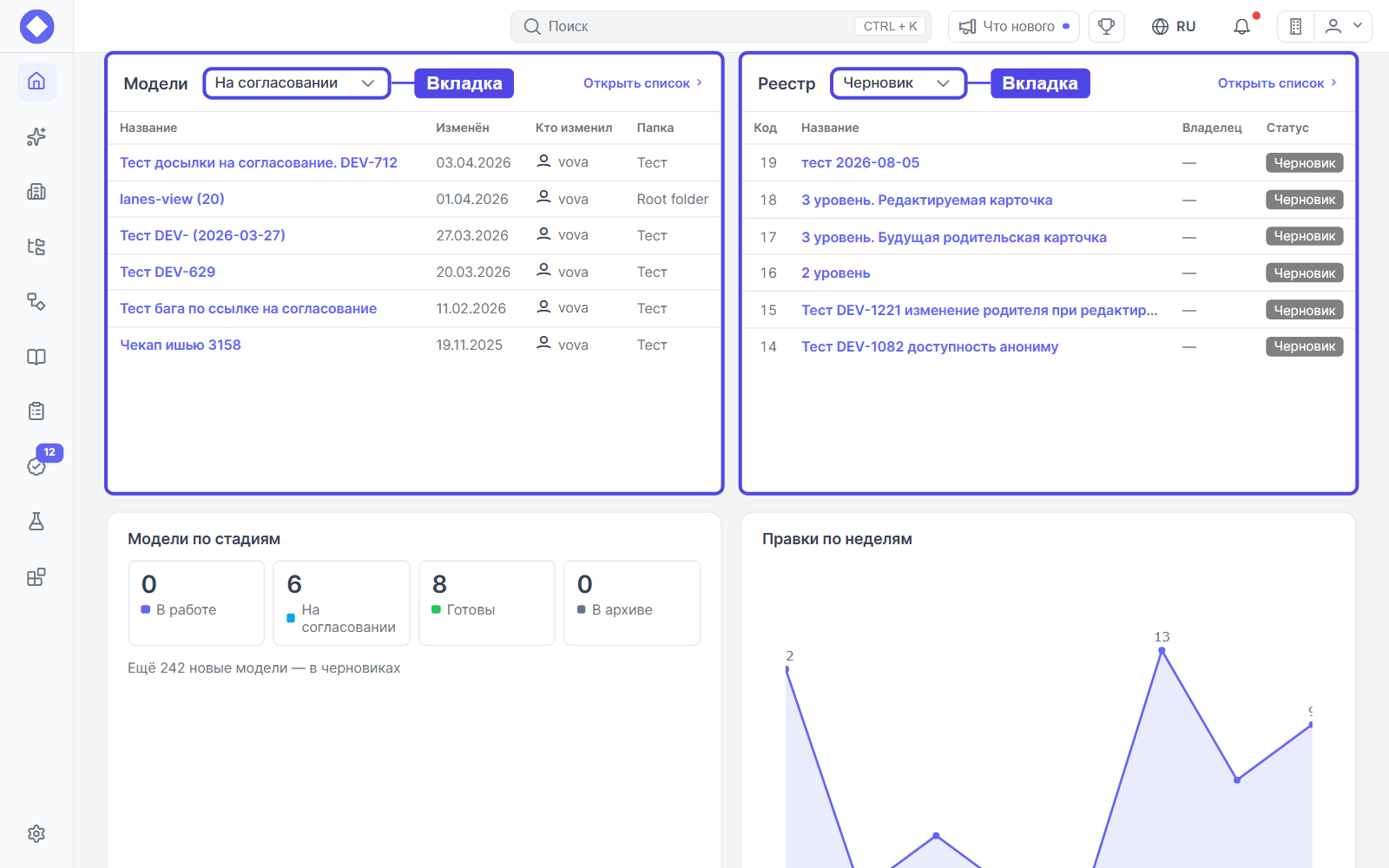Screen dimensions: 1389x868
Task: Click the trophy icon in top bar
Action: [1106, 26]
